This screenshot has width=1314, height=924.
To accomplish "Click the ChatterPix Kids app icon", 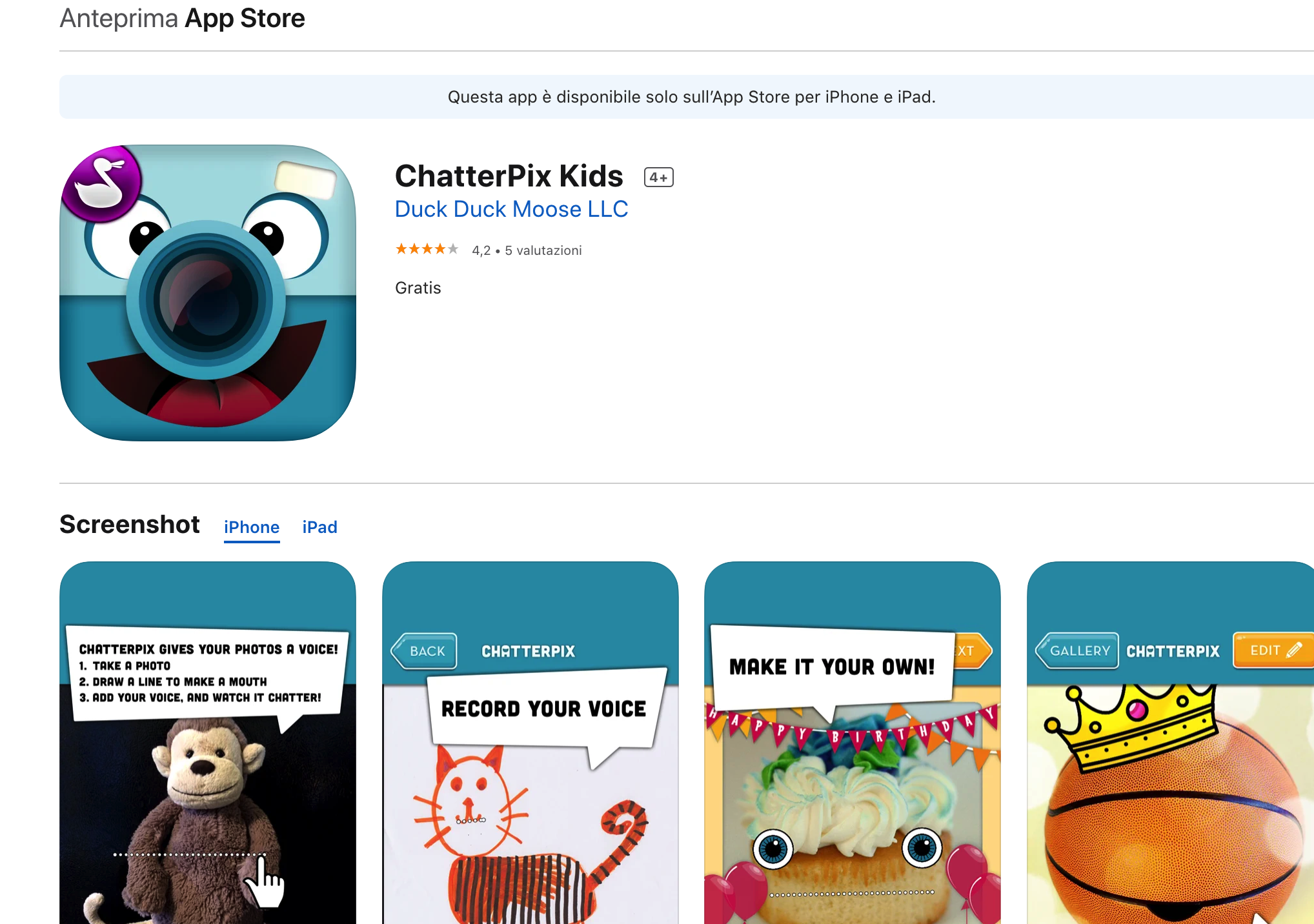I will 208,293.
